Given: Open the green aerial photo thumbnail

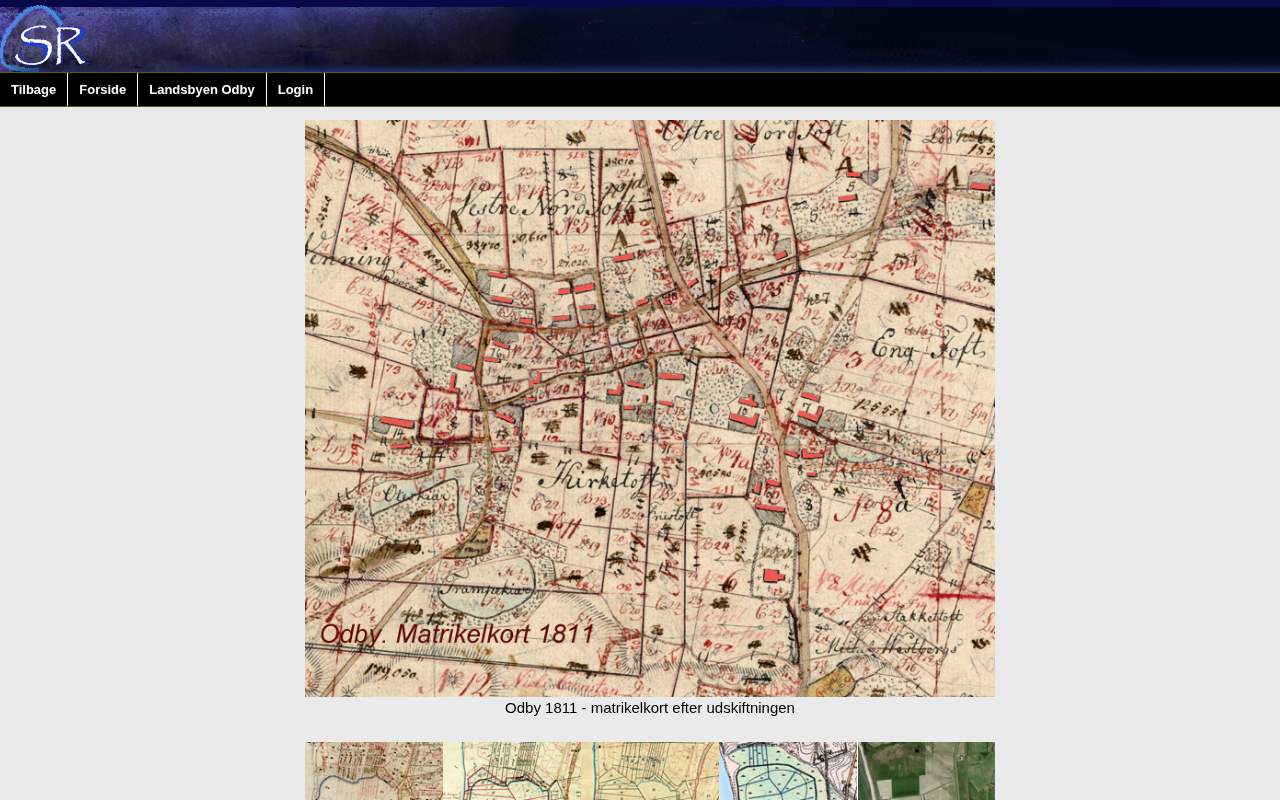Looking at the screenshot, I should point(926,771).
